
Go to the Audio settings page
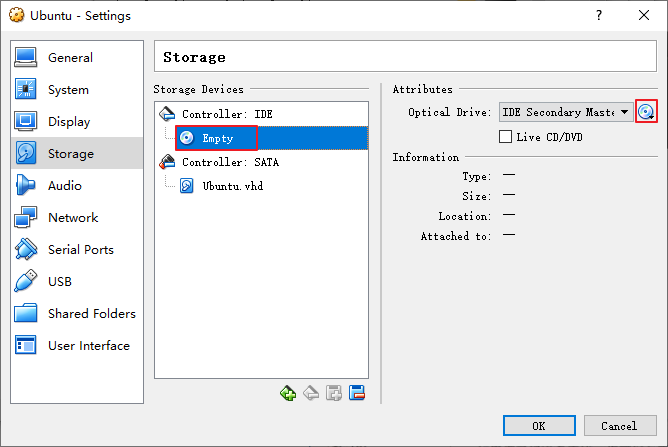65,186
